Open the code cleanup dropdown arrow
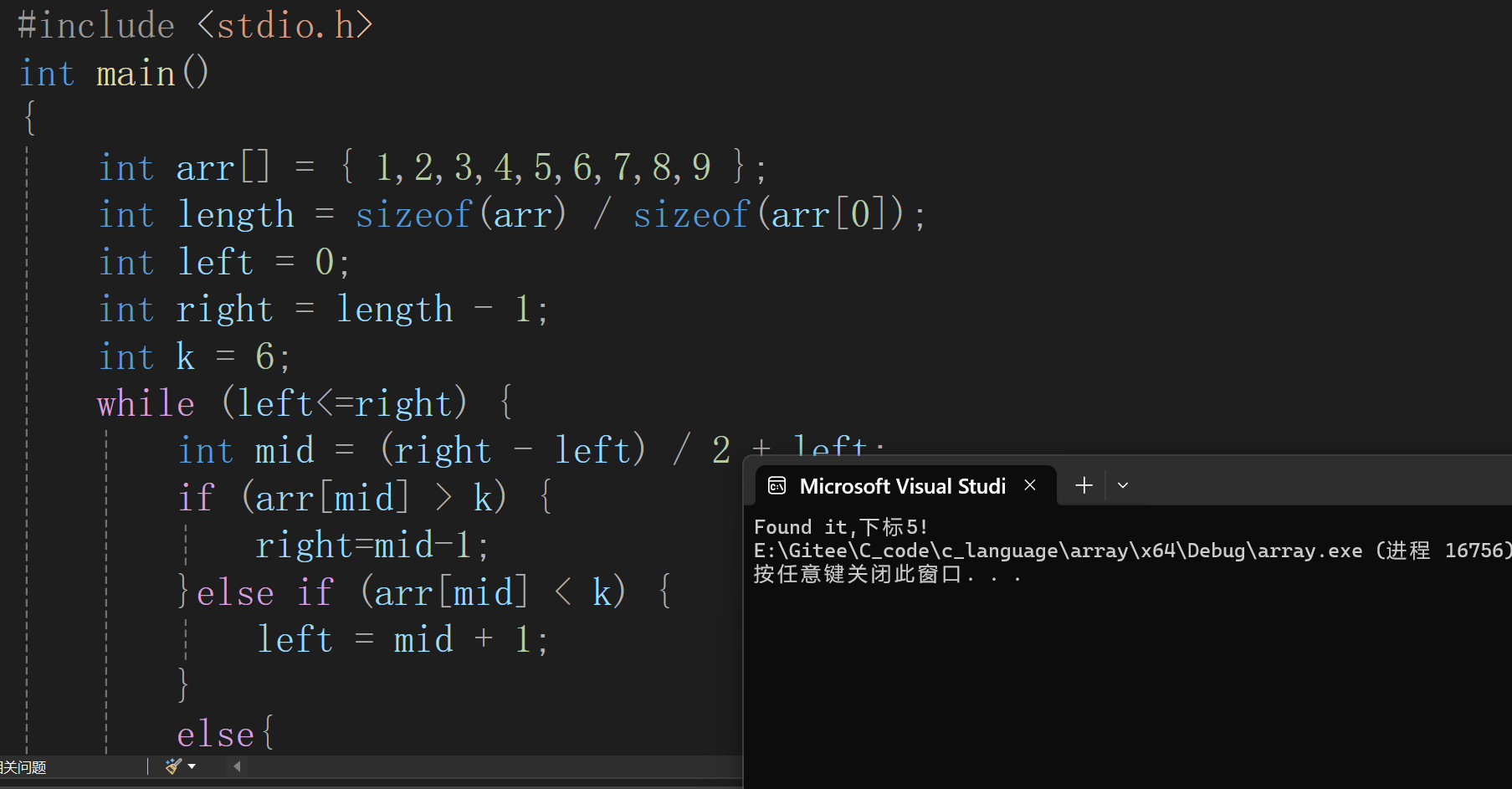 coord(192,766)
